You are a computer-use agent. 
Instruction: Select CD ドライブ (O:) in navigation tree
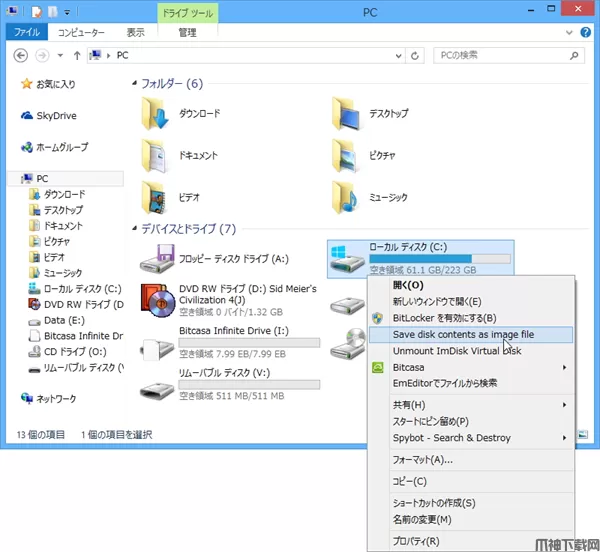[x=75, y=352]
